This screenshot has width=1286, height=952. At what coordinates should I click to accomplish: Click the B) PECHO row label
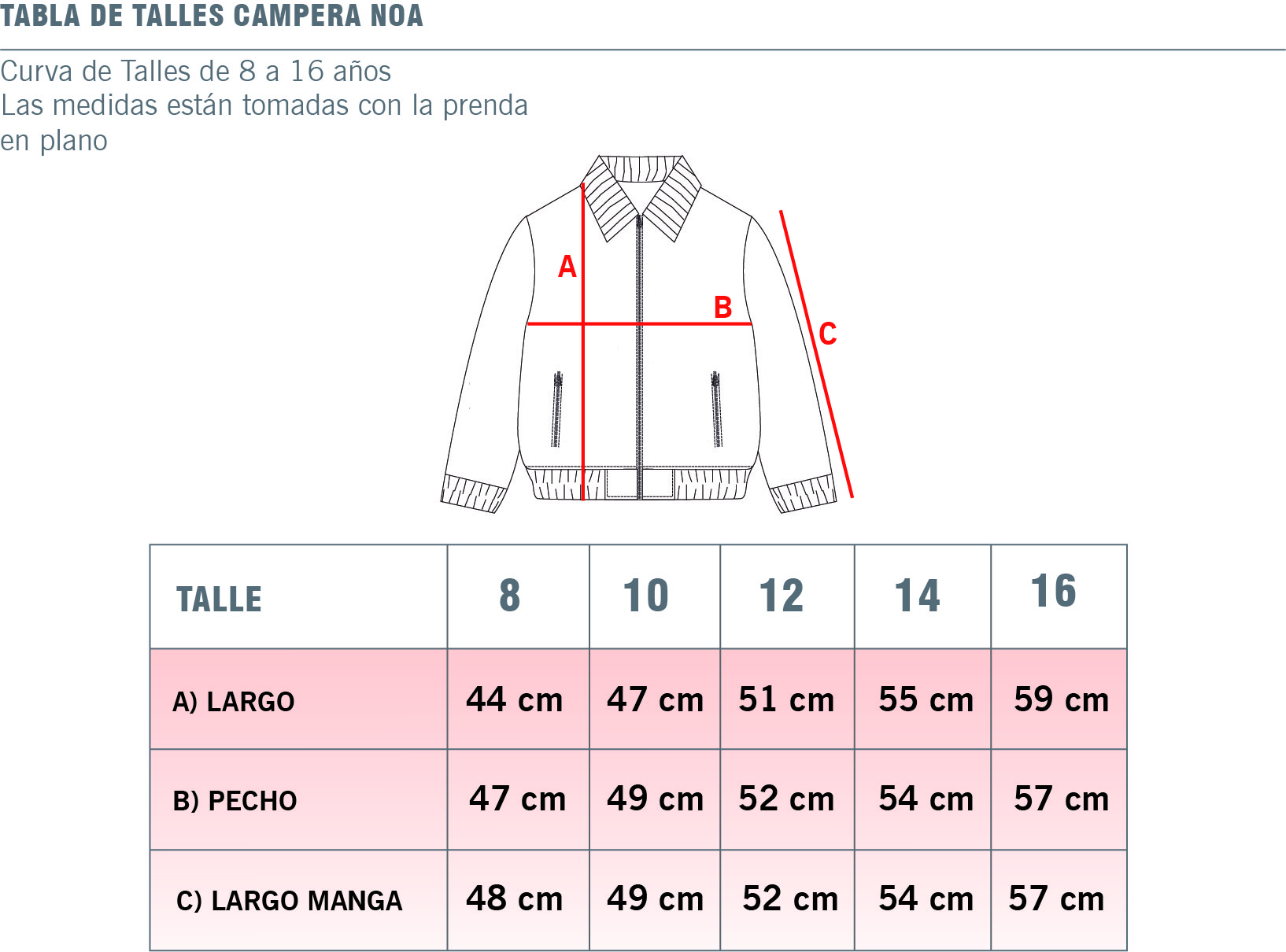click(235, 801)
